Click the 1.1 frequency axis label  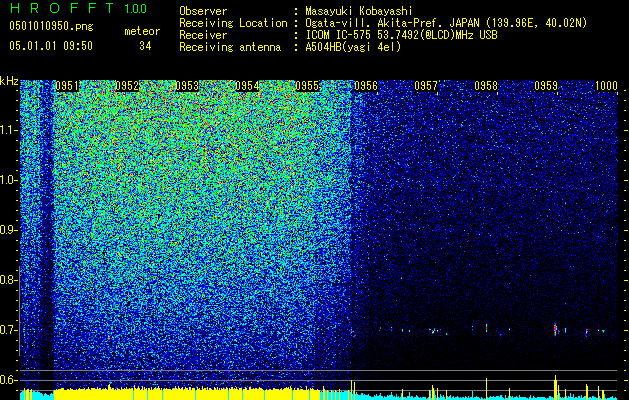coord(8,130)
